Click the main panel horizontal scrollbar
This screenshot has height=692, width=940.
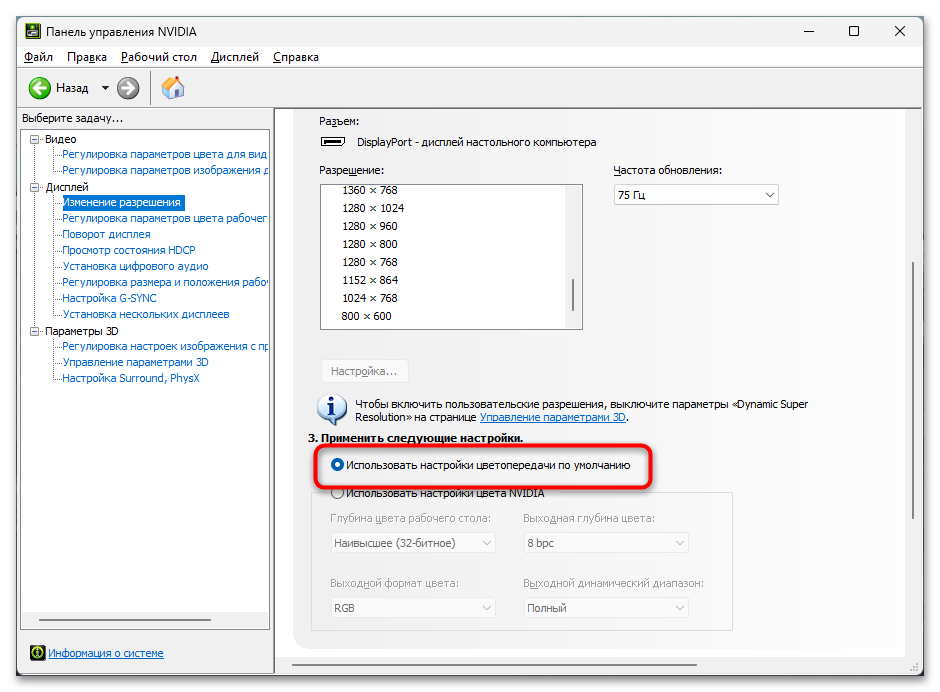(495, 664)
